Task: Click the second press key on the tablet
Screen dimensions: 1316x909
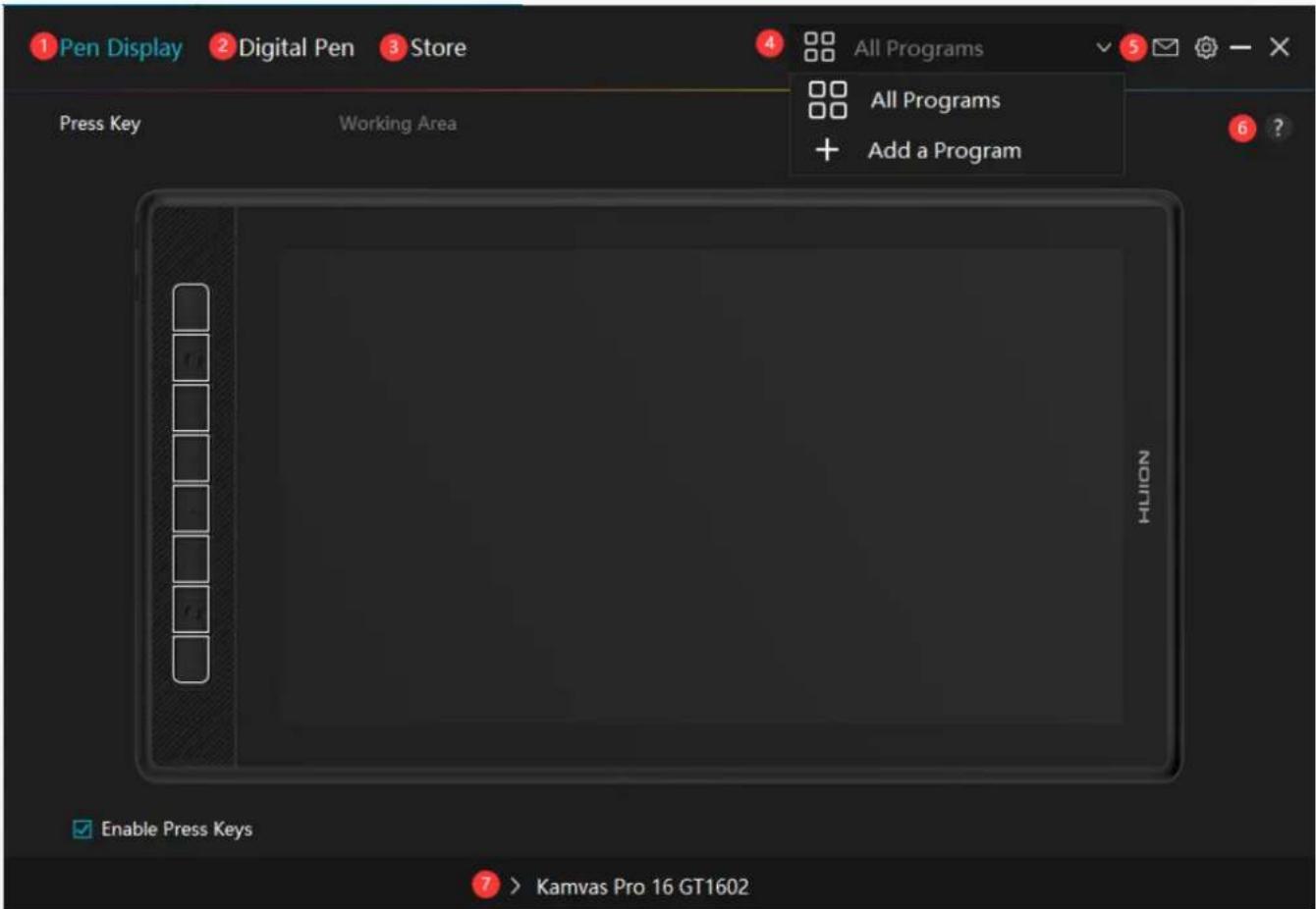Action: 191,358
